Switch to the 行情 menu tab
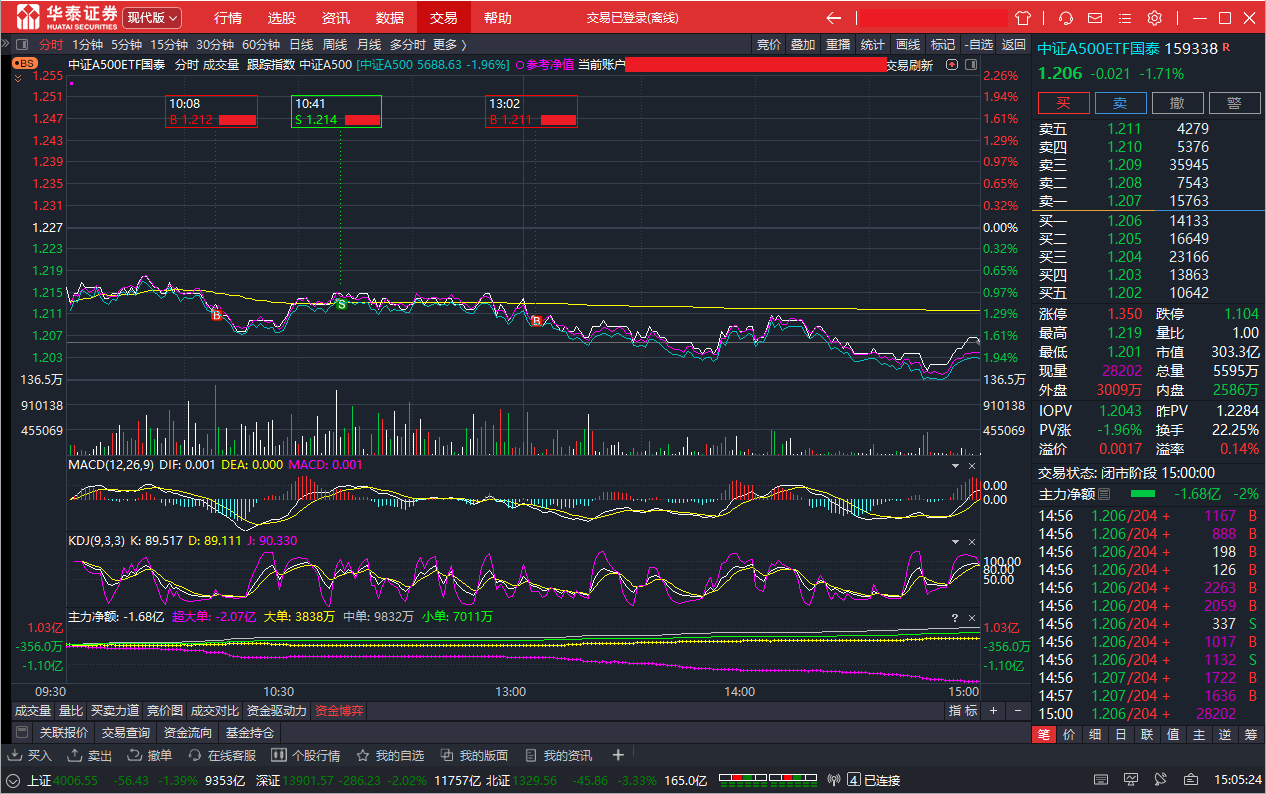The height and width of the screenshot is (794, 1266). click(x=227, y=18)
